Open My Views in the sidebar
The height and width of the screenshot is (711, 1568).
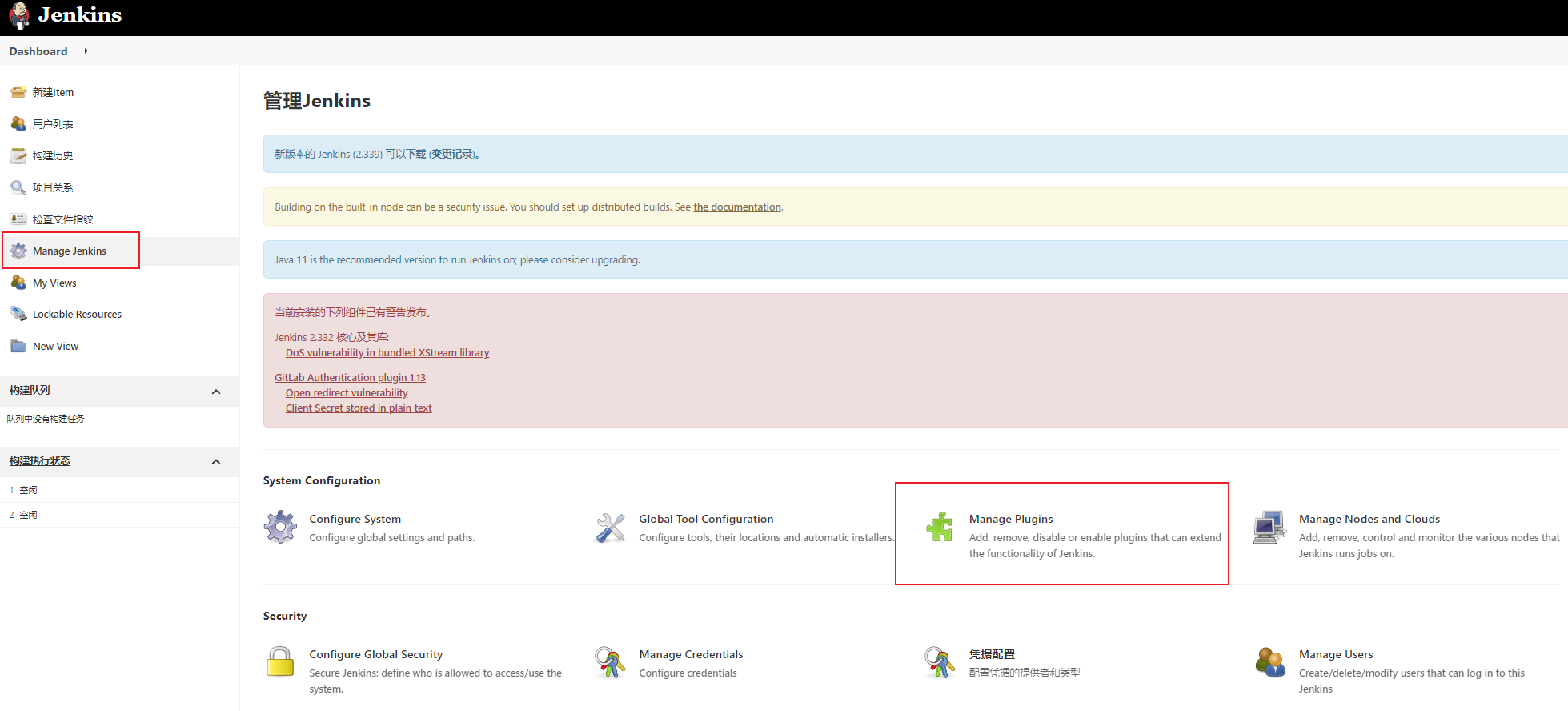pyautogui.click(x=54, y=283)
